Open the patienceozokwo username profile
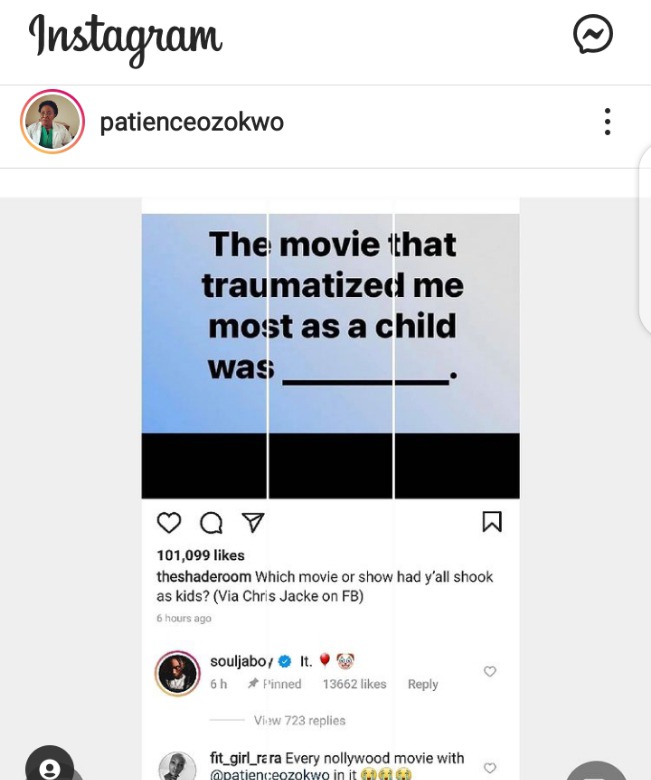 click(x=191, y=122)
